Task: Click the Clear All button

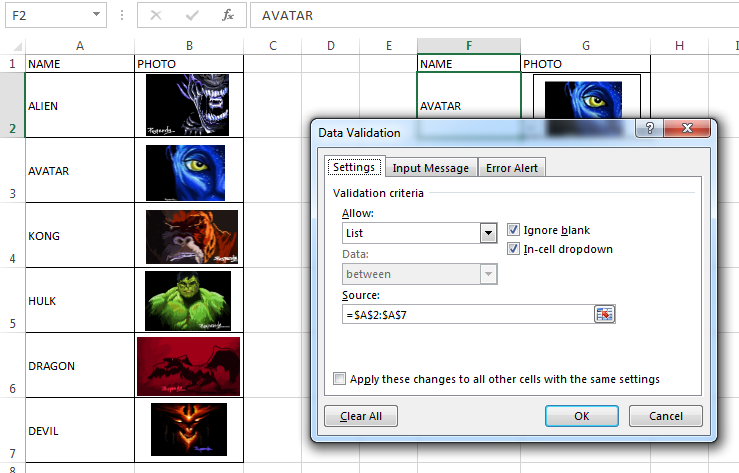Action: 361,416
